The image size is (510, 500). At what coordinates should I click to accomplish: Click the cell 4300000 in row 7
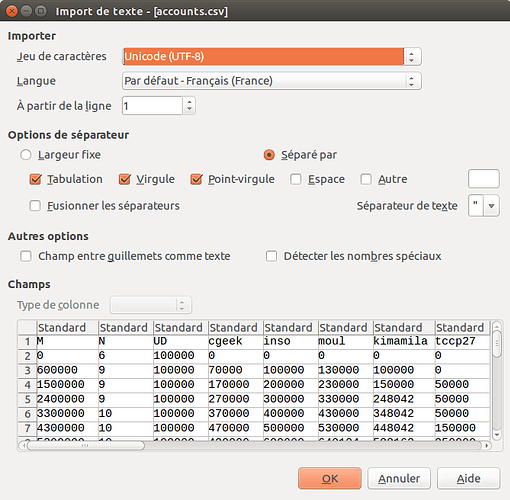click(67, 428)
